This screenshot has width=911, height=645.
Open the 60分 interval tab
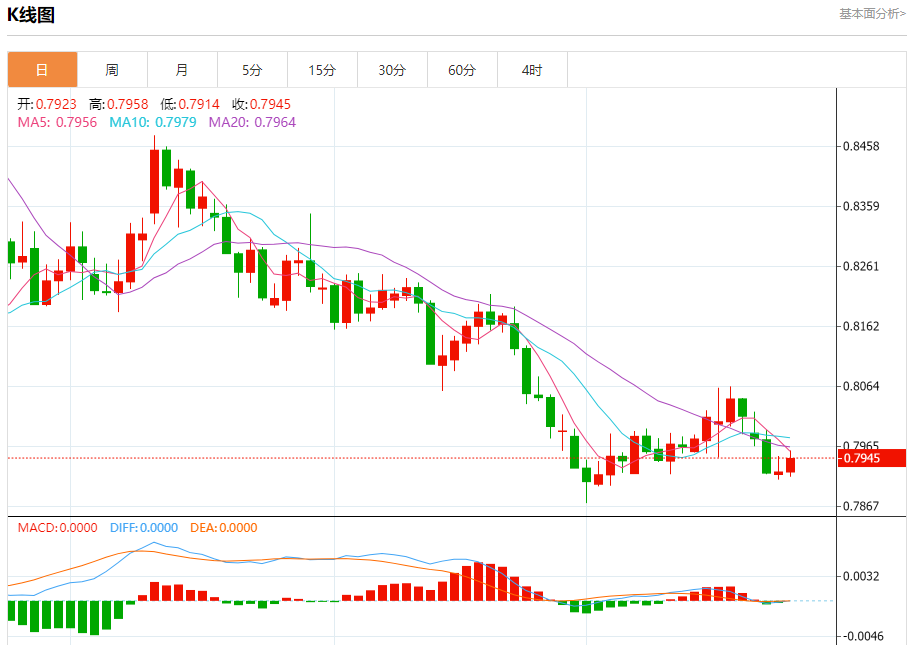pyautogui.click(x=462, y=70)
